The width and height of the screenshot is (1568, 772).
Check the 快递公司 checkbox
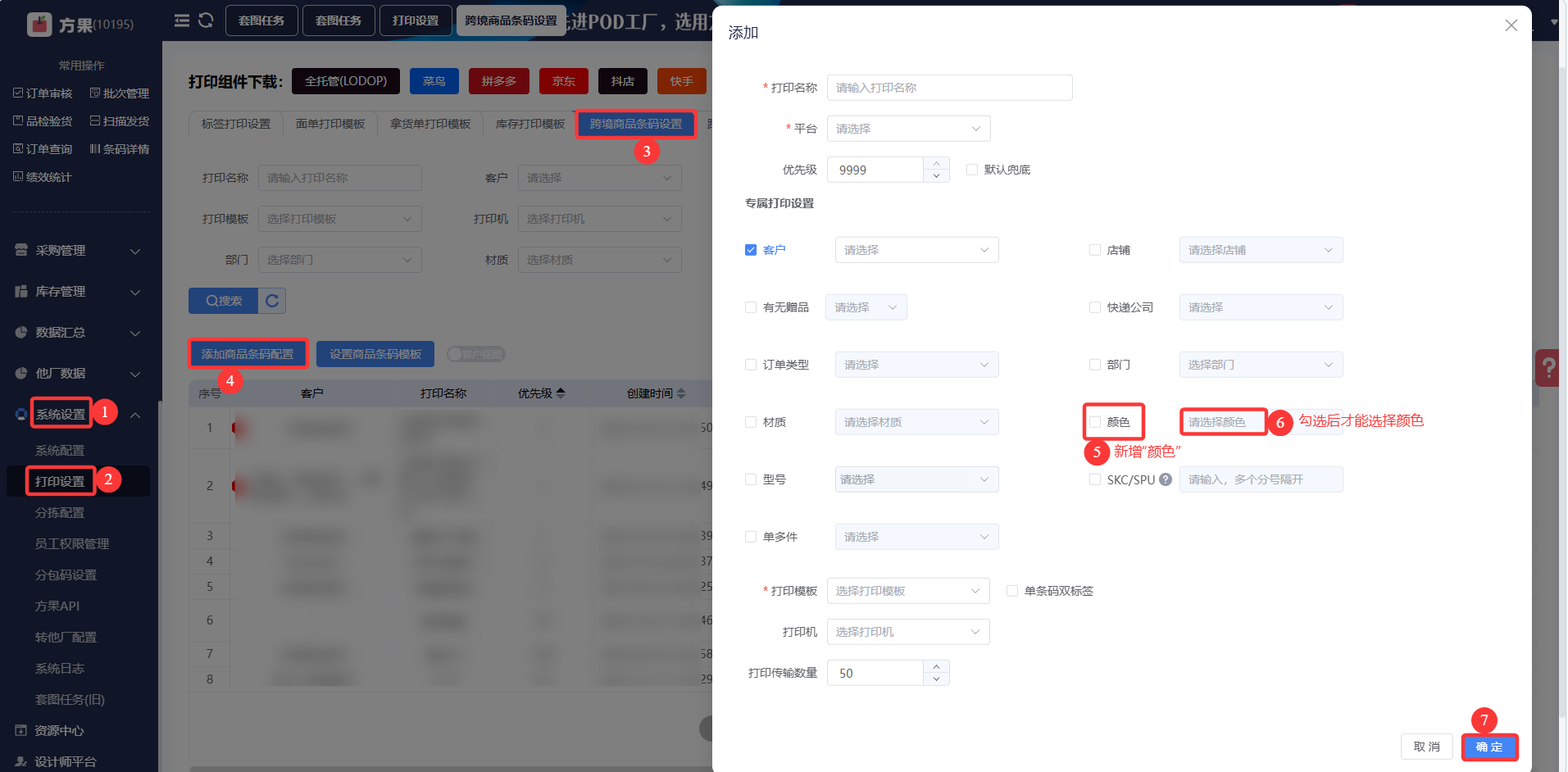(x=1095, y=307)
